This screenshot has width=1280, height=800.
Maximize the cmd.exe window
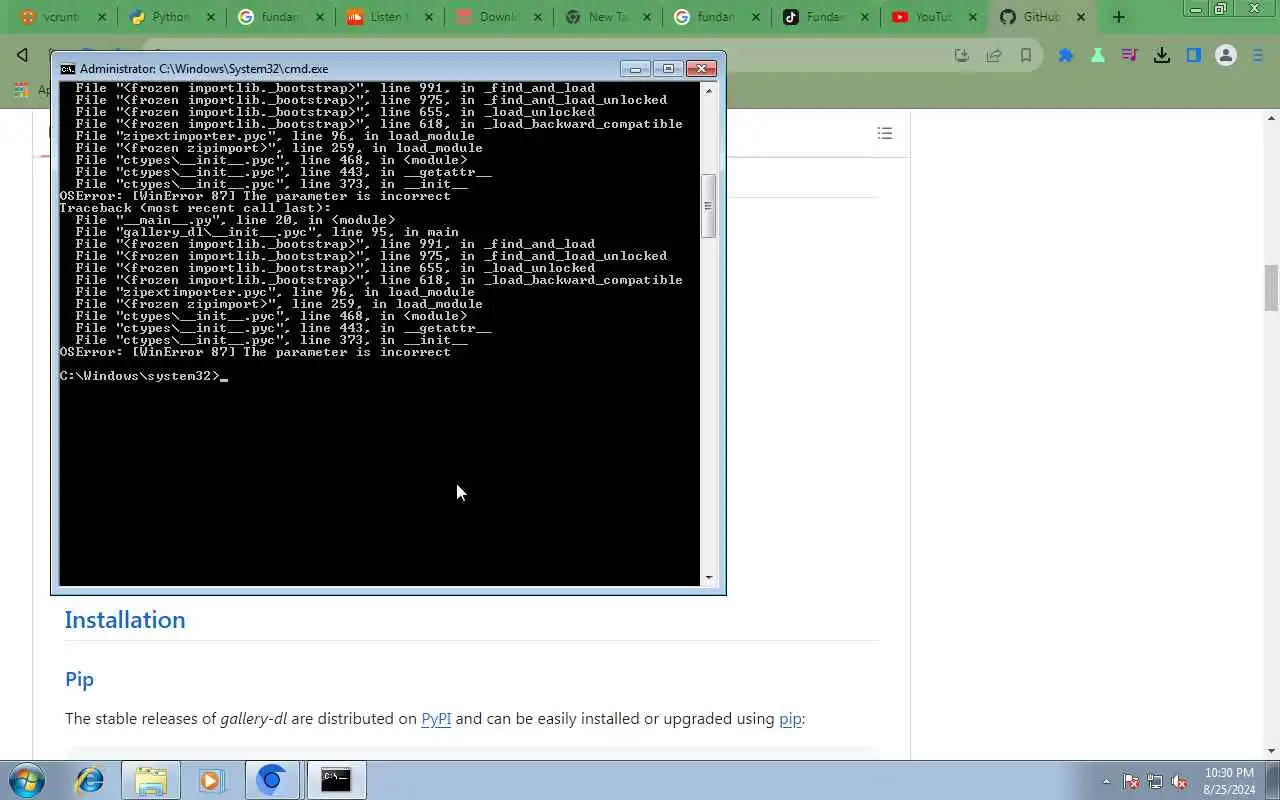point(668,69)
